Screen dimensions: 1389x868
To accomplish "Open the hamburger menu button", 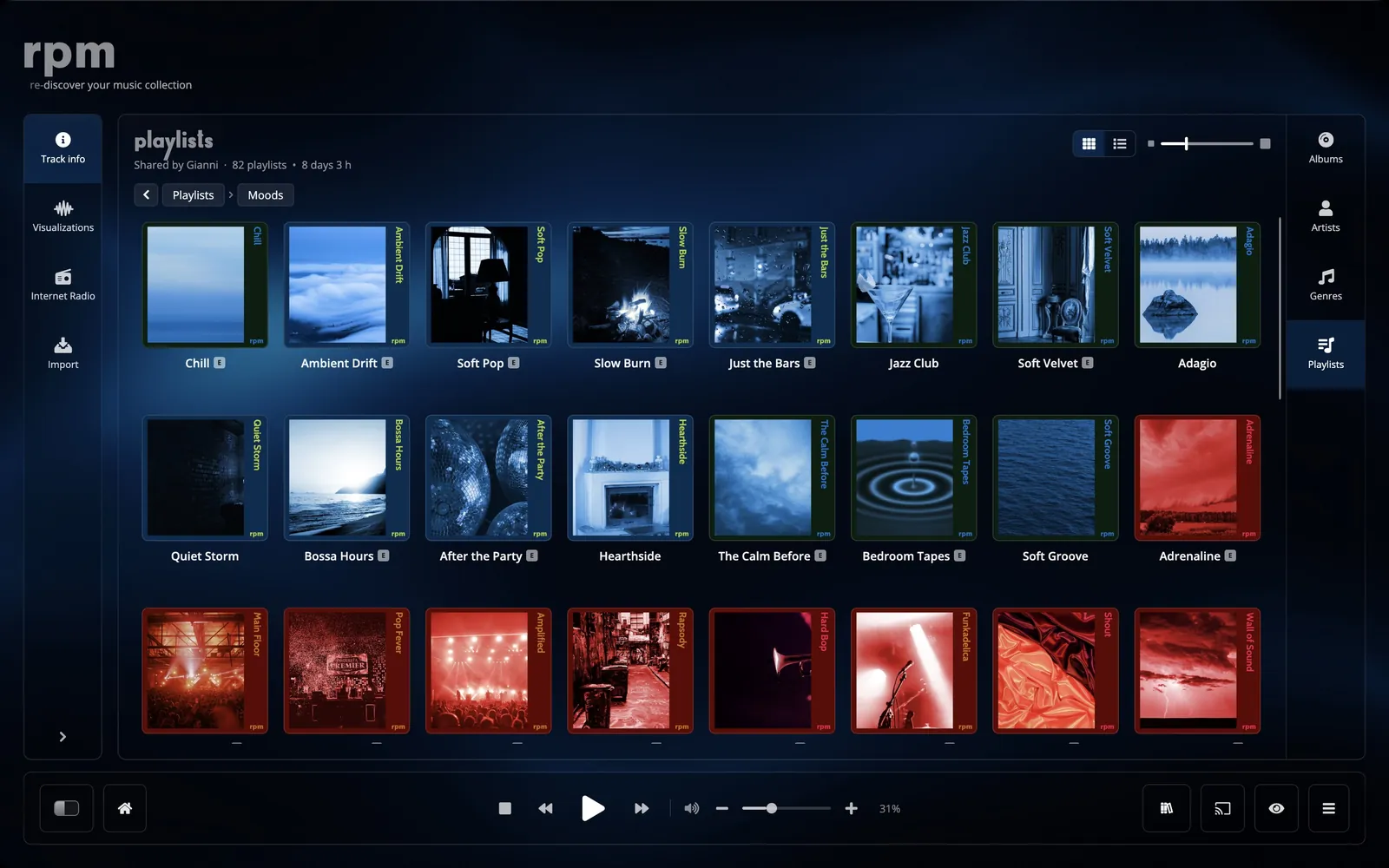I will 1328,808.
